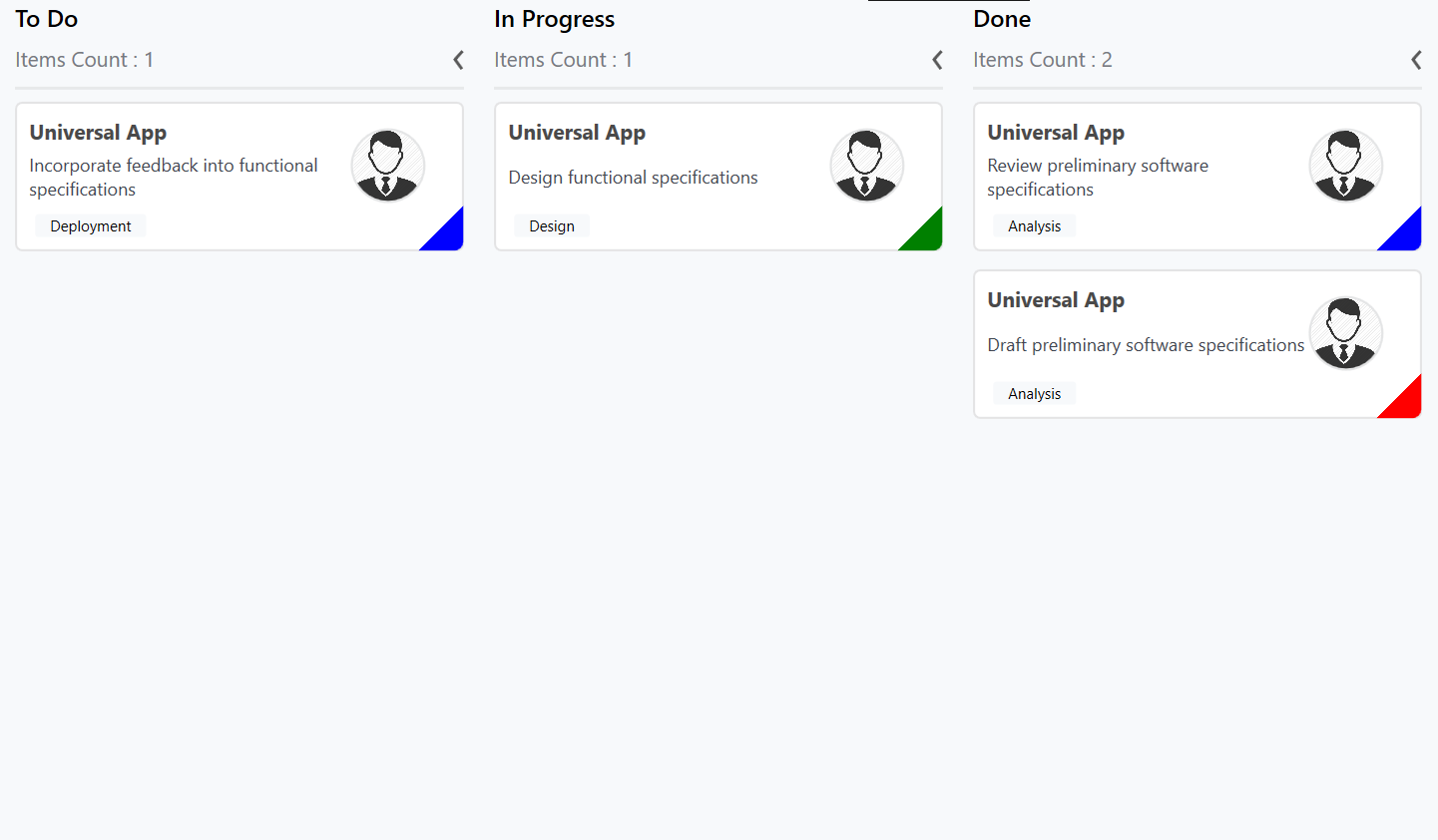
Task: Click Items Count : 2 under Done
Action: [1043, 60]
